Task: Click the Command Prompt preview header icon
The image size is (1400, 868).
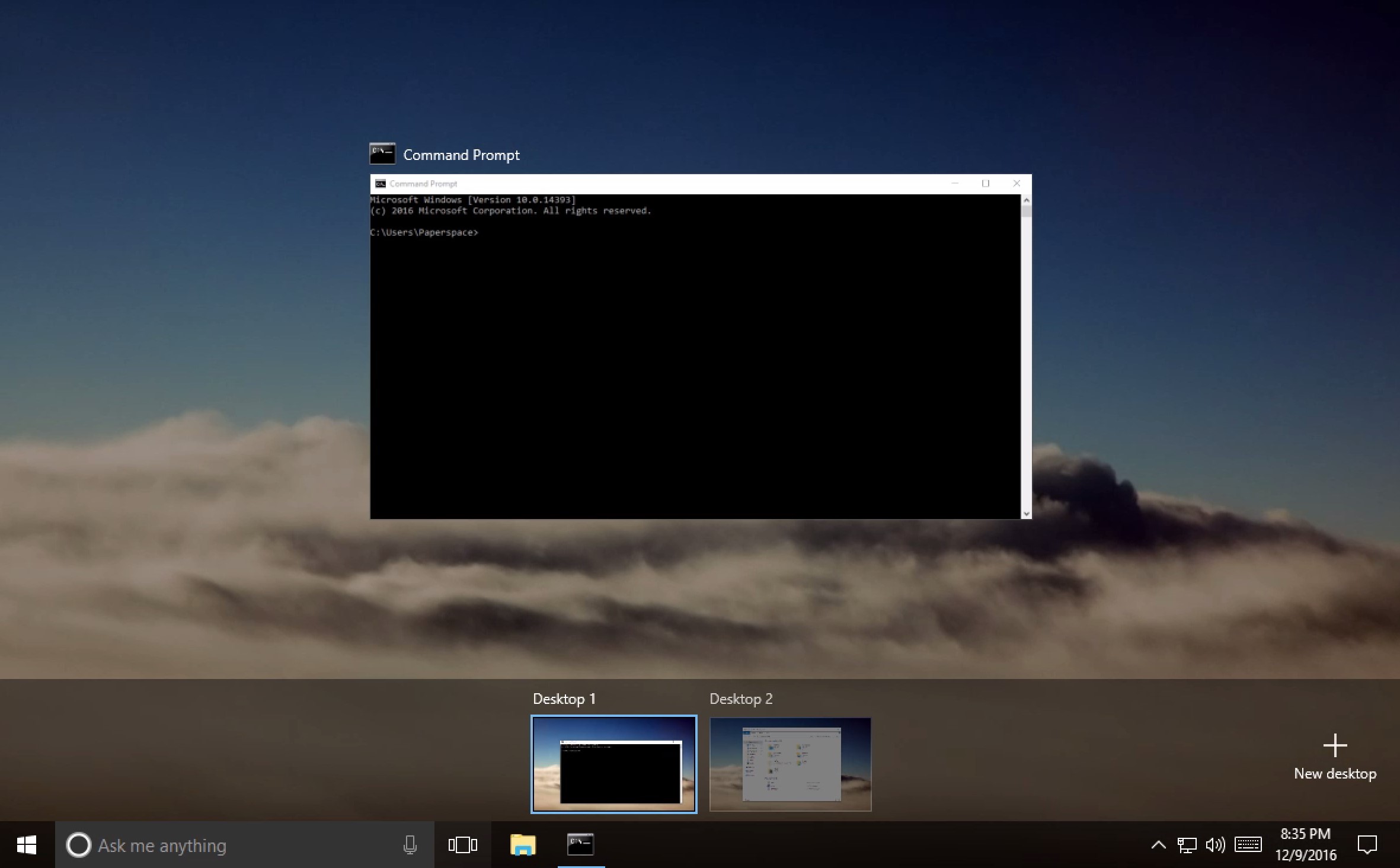Action: point(382,154)
